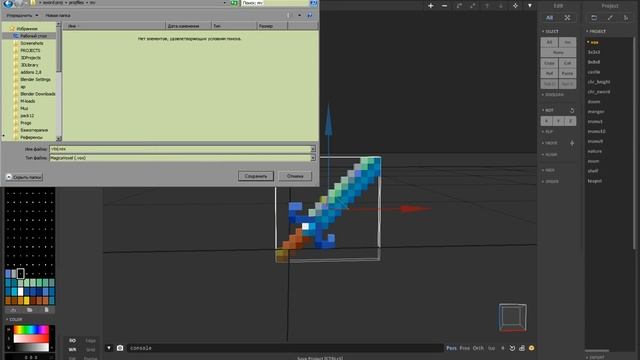This screenshot has width=640, height=360.
Task: Take a screenshot with the camera icon
Action: point(120,348)
